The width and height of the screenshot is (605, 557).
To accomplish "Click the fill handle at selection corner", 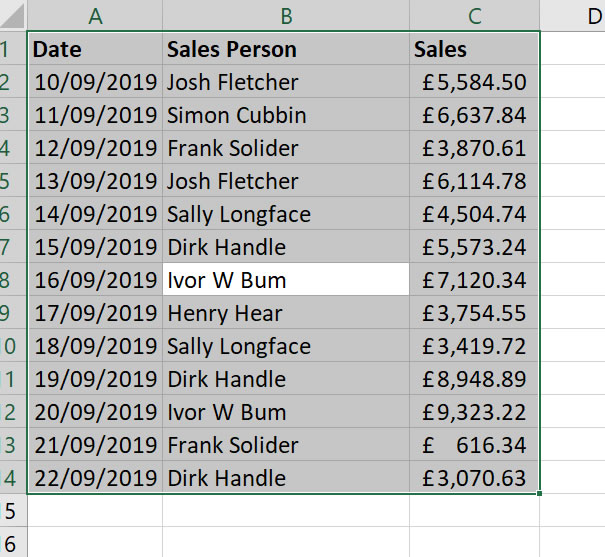I will (540, 493).
